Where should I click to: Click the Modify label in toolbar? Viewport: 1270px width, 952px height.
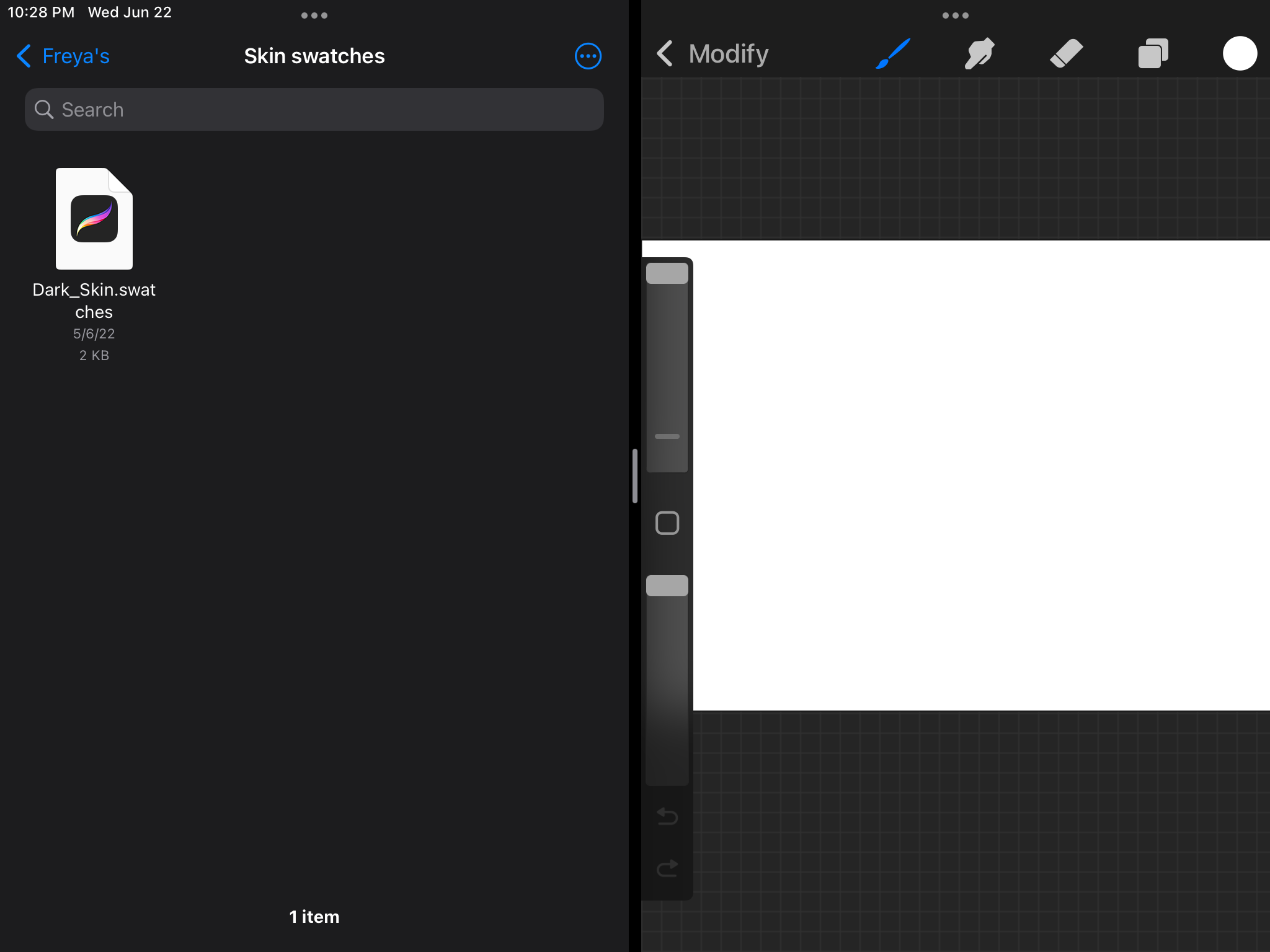tap(729, 54)
